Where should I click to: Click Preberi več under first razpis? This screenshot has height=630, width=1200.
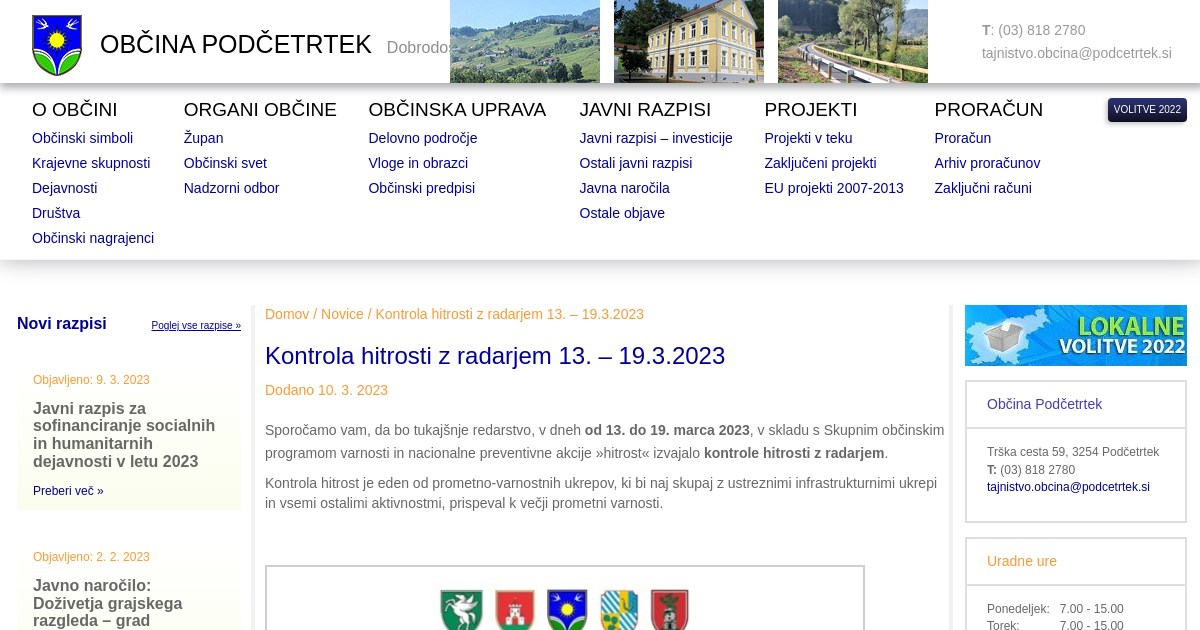click(x=68, y=491)
